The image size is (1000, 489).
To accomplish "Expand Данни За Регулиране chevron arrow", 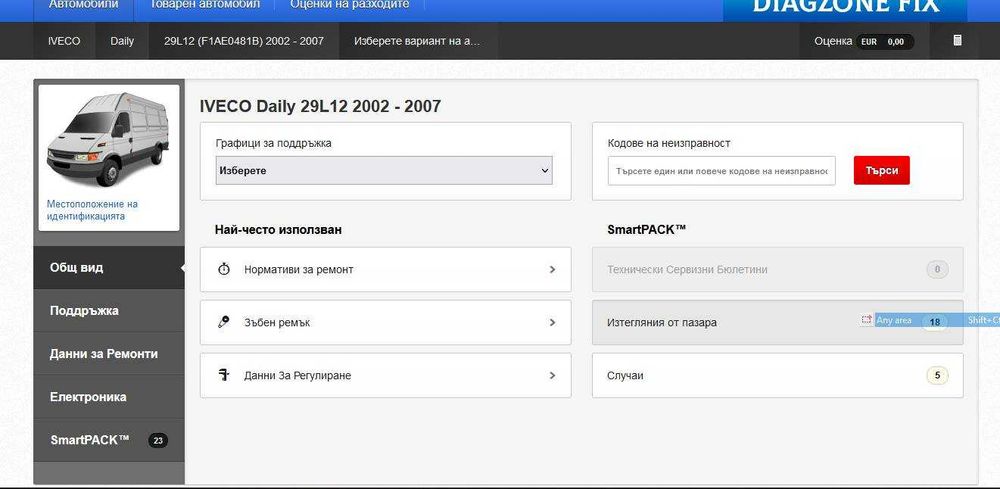I will tap(552, 376).
